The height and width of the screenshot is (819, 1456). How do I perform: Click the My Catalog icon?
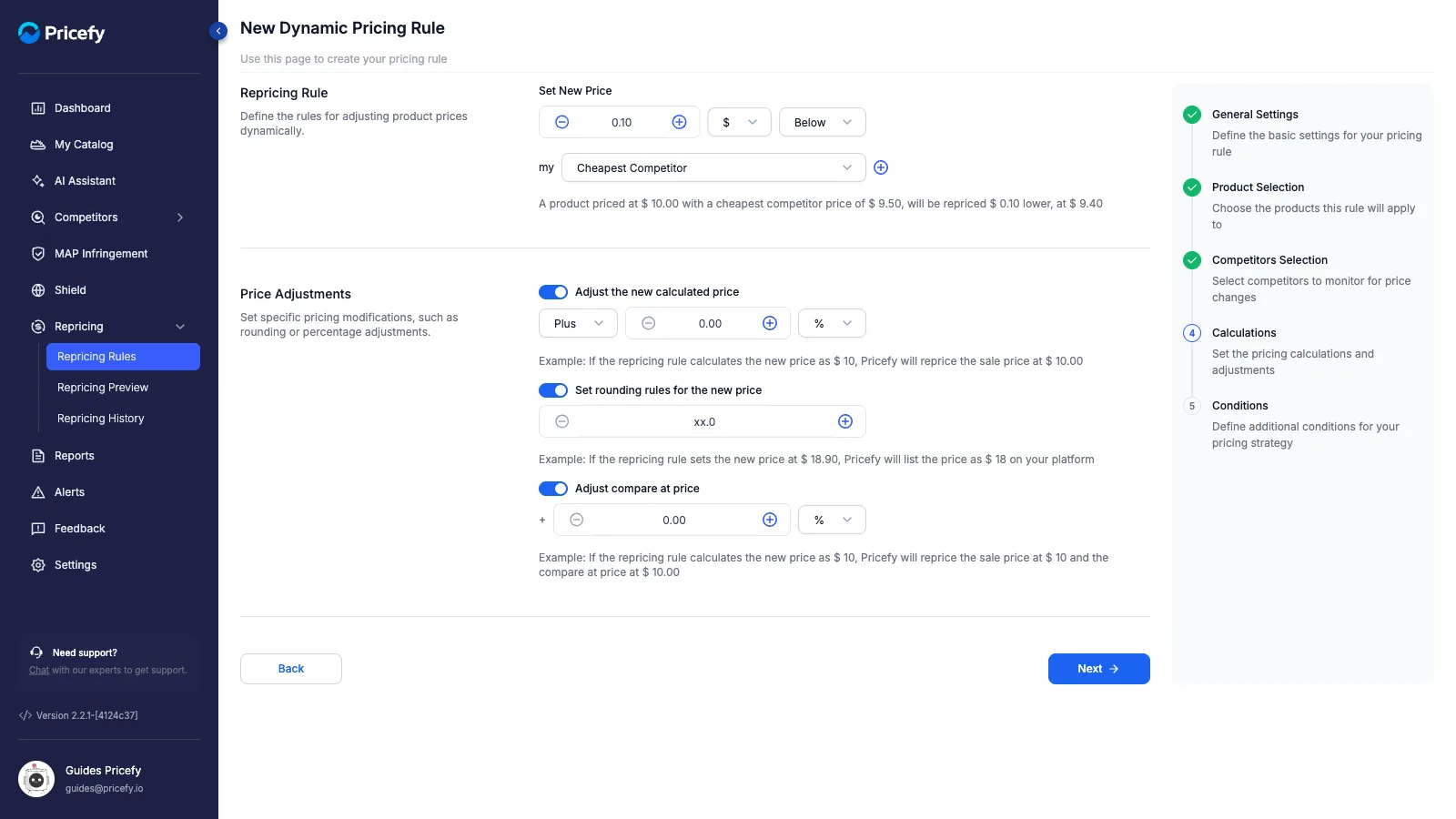coord(38,145)
